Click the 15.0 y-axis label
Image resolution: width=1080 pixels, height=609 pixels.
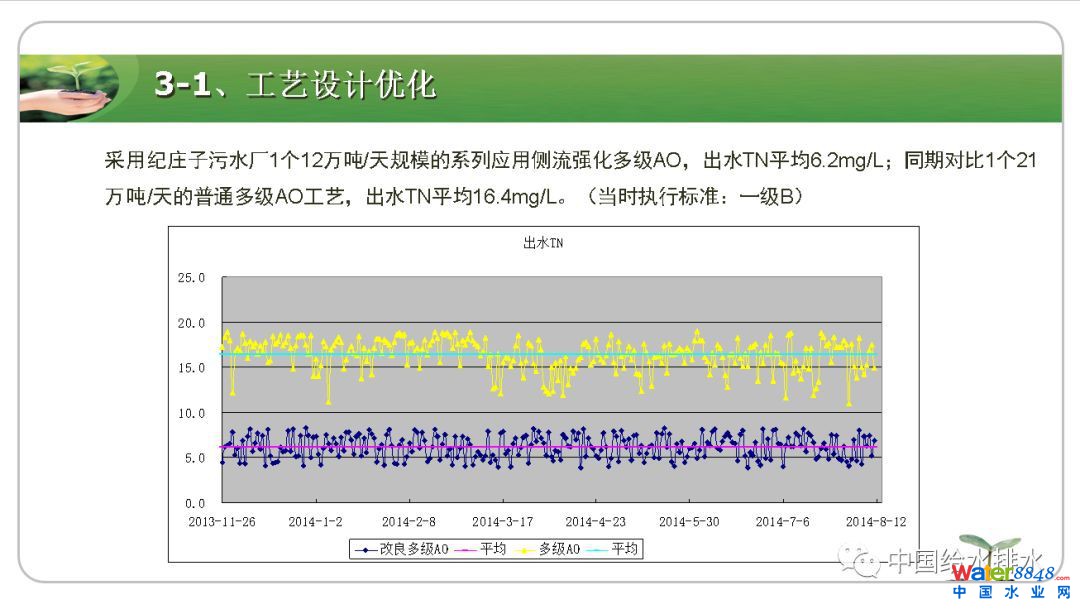(190, 368)
